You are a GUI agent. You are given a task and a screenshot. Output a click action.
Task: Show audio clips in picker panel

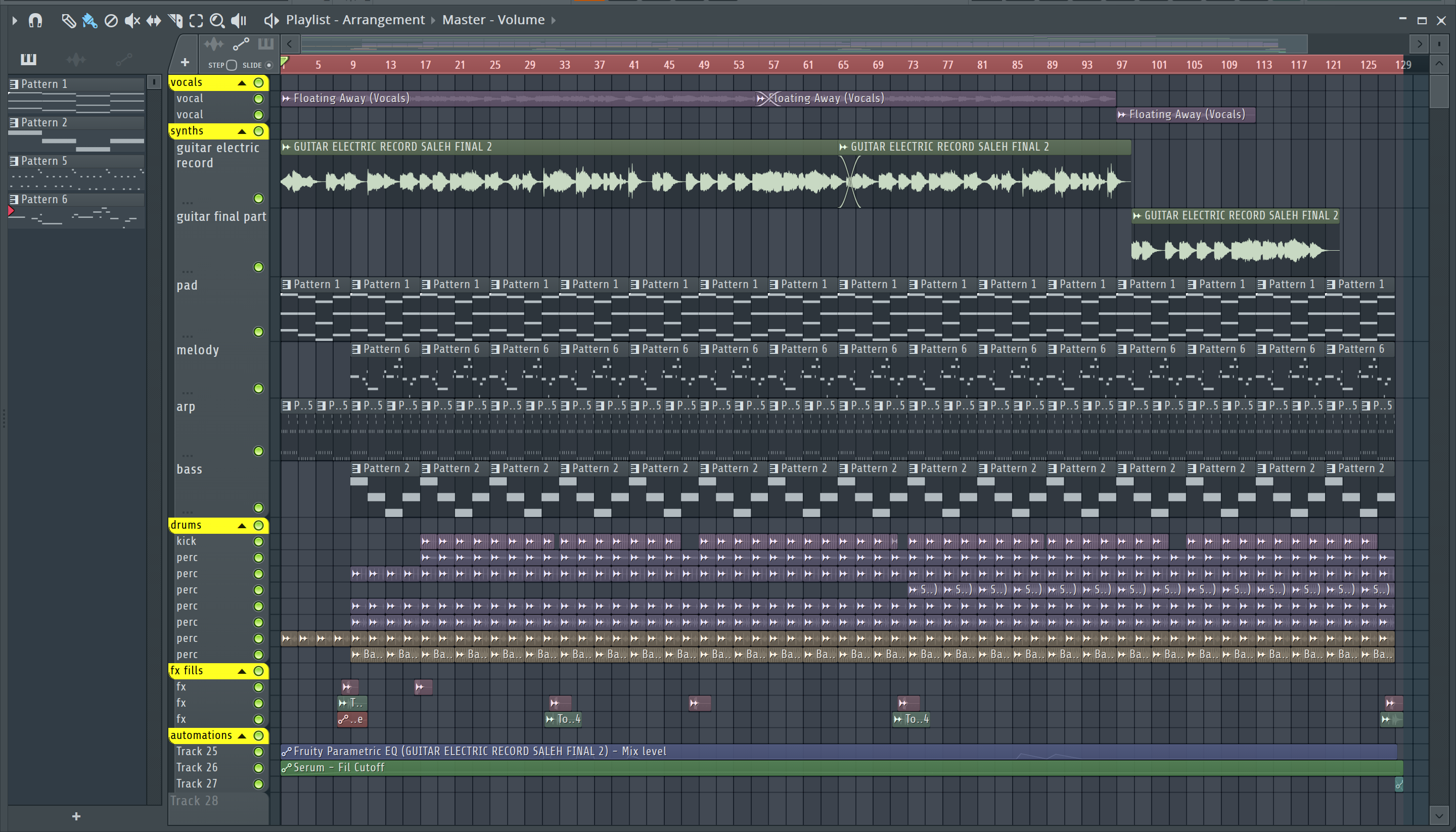click(x=76, y=59)
